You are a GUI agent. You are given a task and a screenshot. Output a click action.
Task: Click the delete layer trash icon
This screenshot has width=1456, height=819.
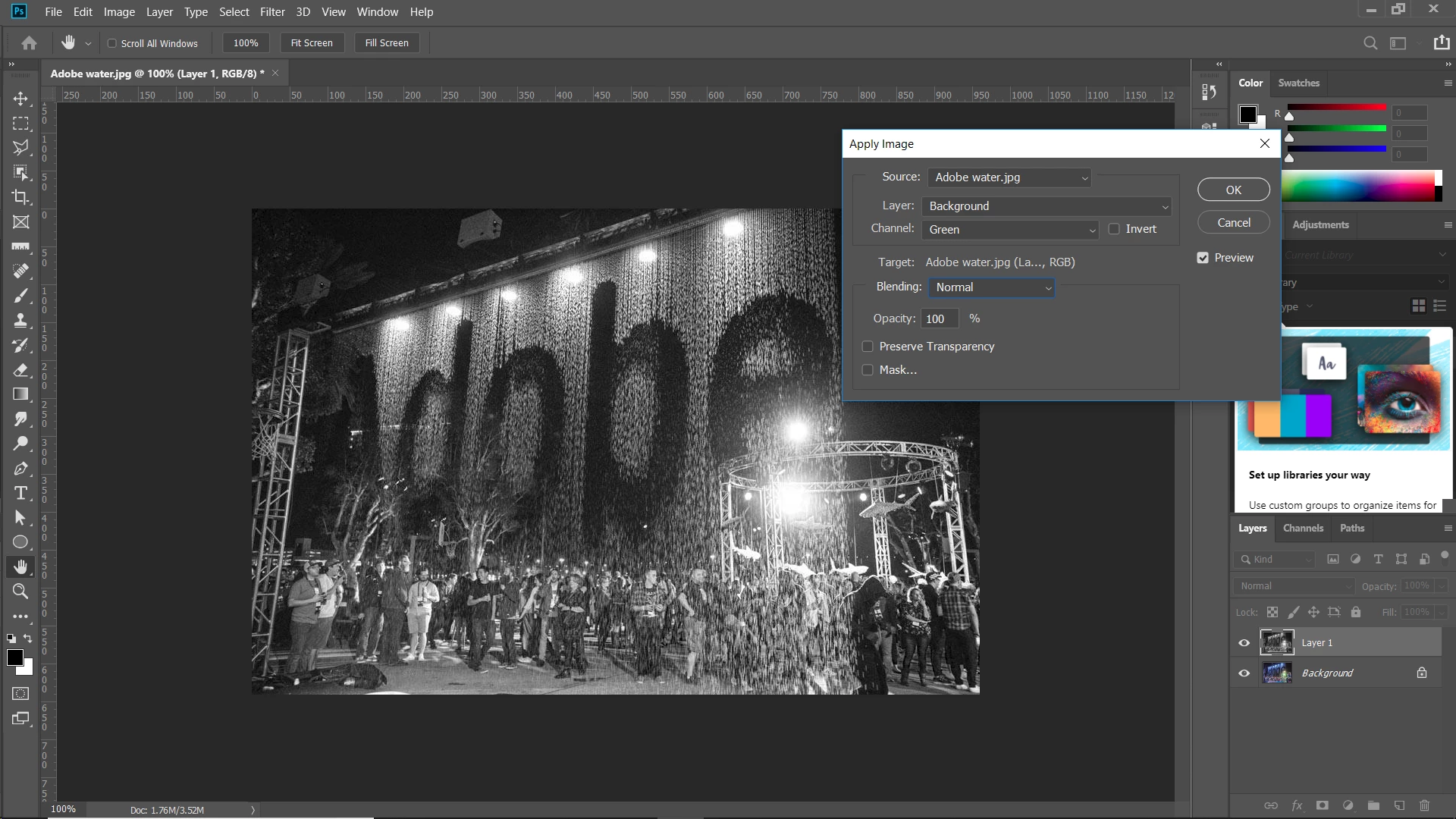click(1424, 805)
